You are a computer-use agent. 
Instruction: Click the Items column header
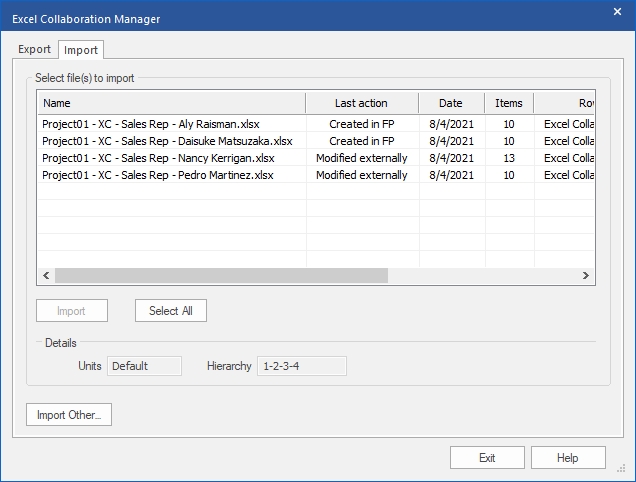tap(508, 103)
